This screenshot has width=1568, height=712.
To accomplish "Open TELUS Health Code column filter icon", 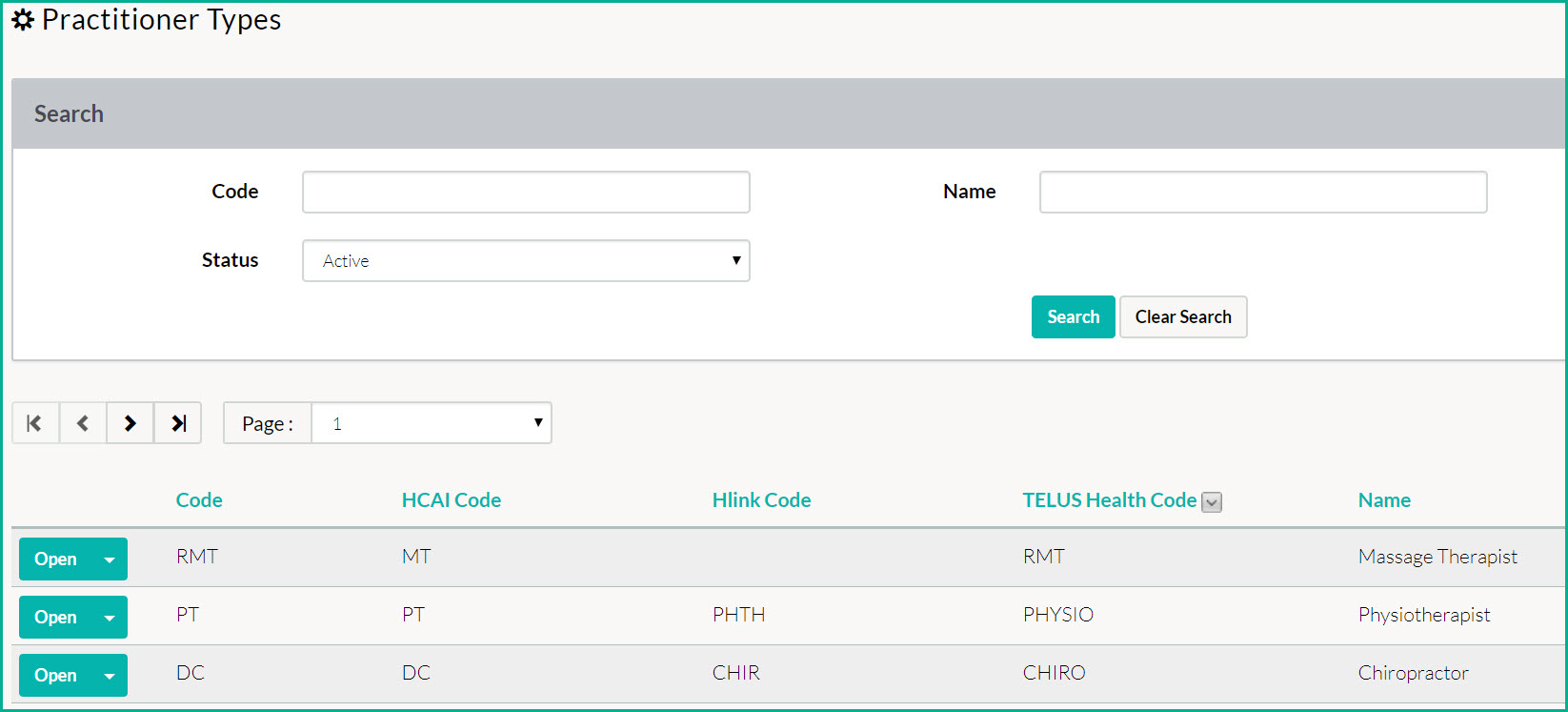I will pos(1212,502).
